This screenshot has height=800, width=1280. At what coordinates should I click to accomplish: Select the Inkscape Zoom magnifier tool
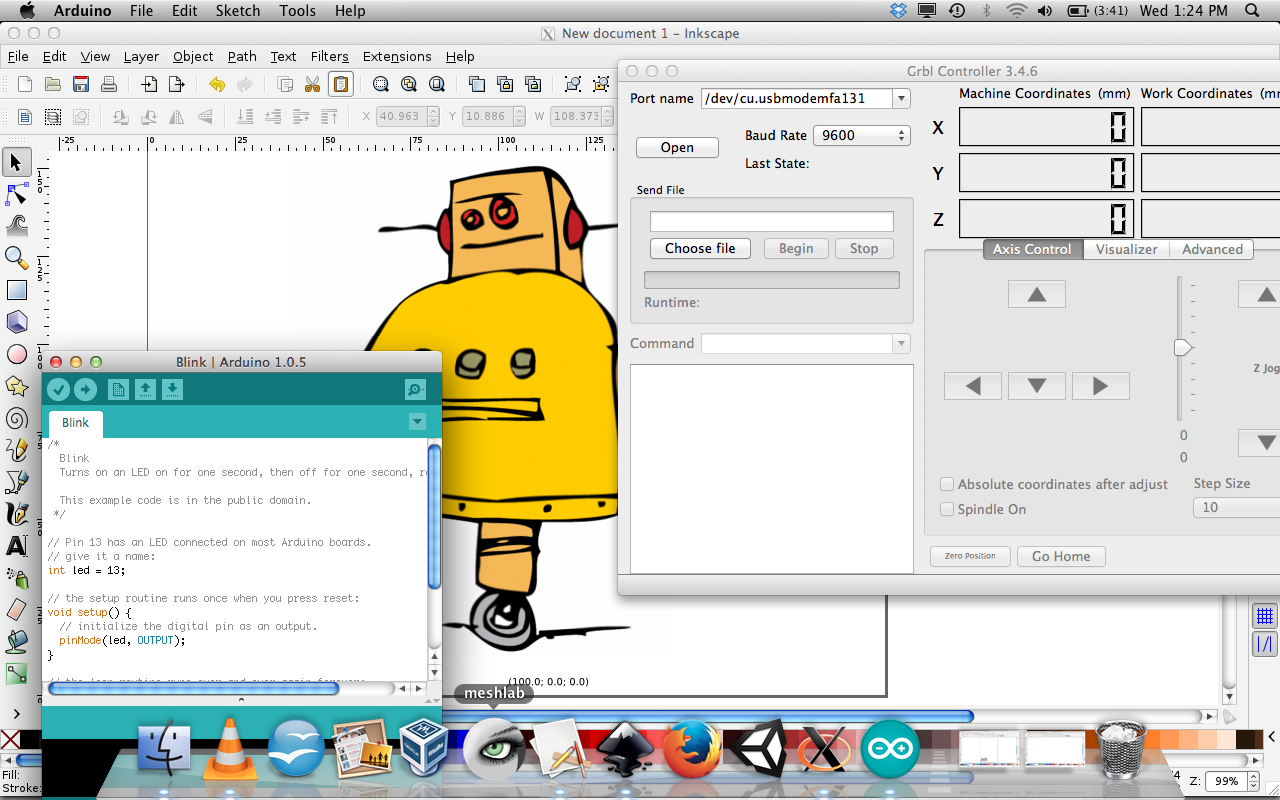pos(17,258)
